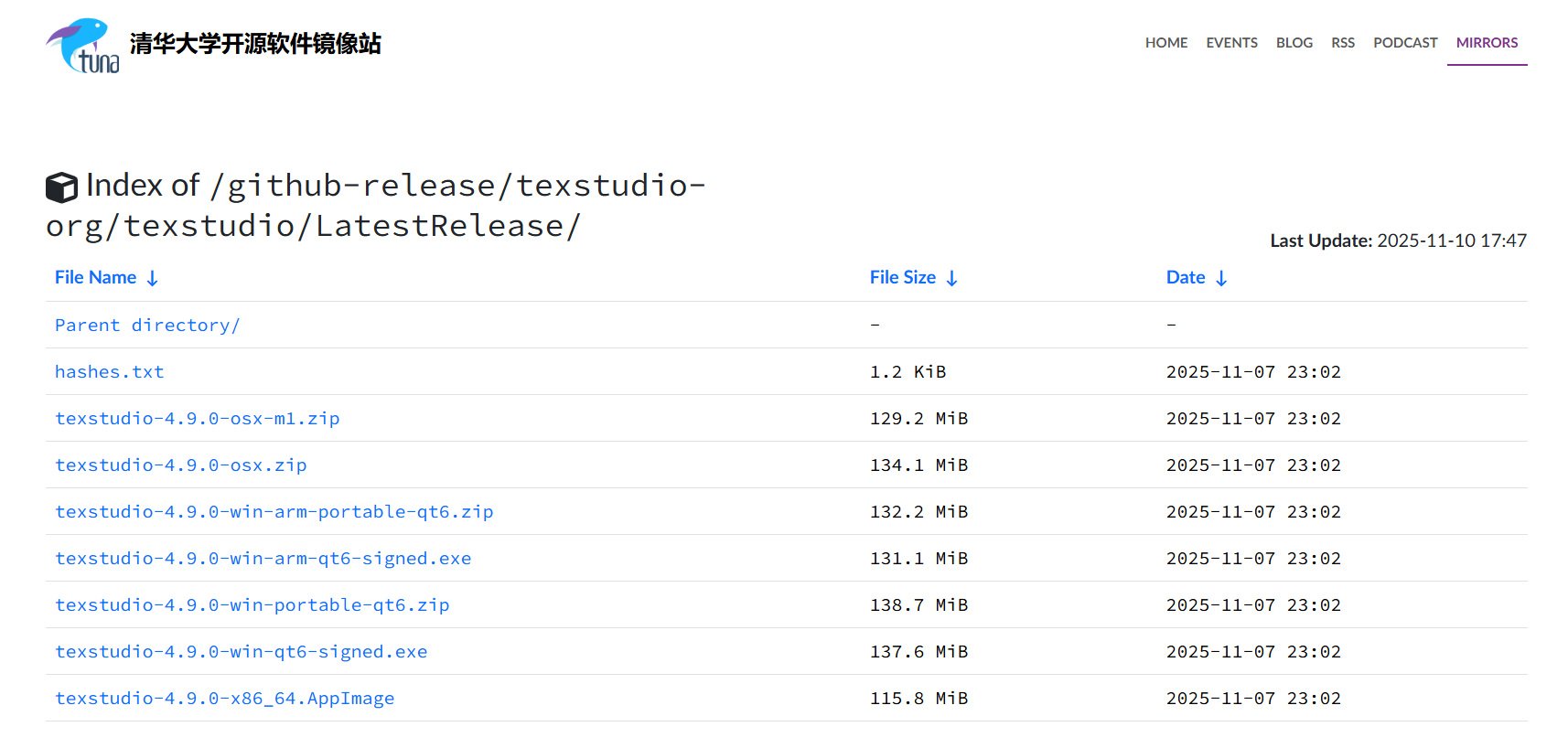The width and height of the screenshot is (1568, 748).
Task: Sort by Date arrow
Action: tap(1221, 278)
